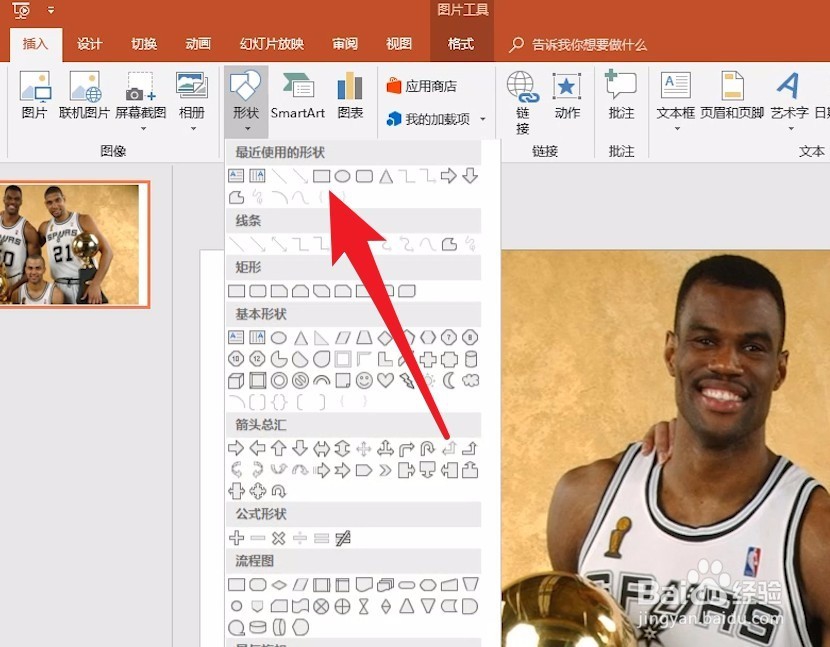This screenshot has width=830, height=647.
Task: Select the moon shape
Action: point(449,380)
